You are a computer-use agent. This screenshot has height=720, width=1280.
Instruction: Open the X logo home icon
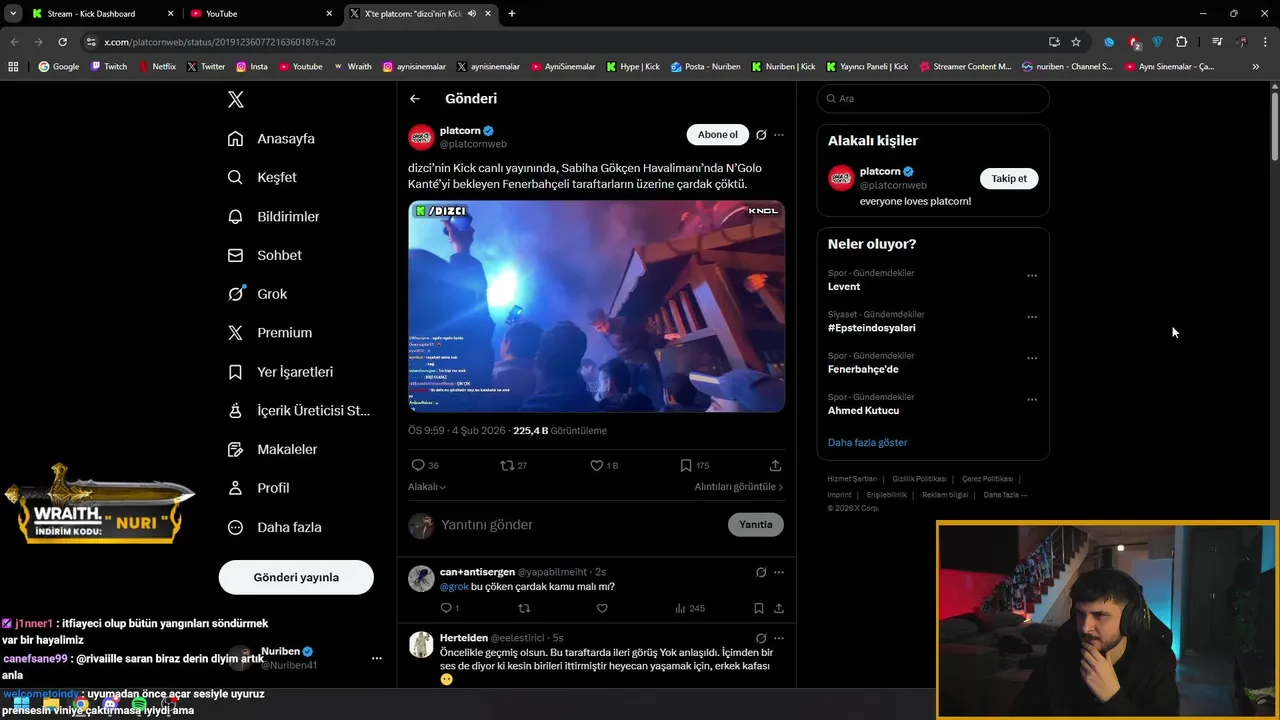(x=236, y=99)
